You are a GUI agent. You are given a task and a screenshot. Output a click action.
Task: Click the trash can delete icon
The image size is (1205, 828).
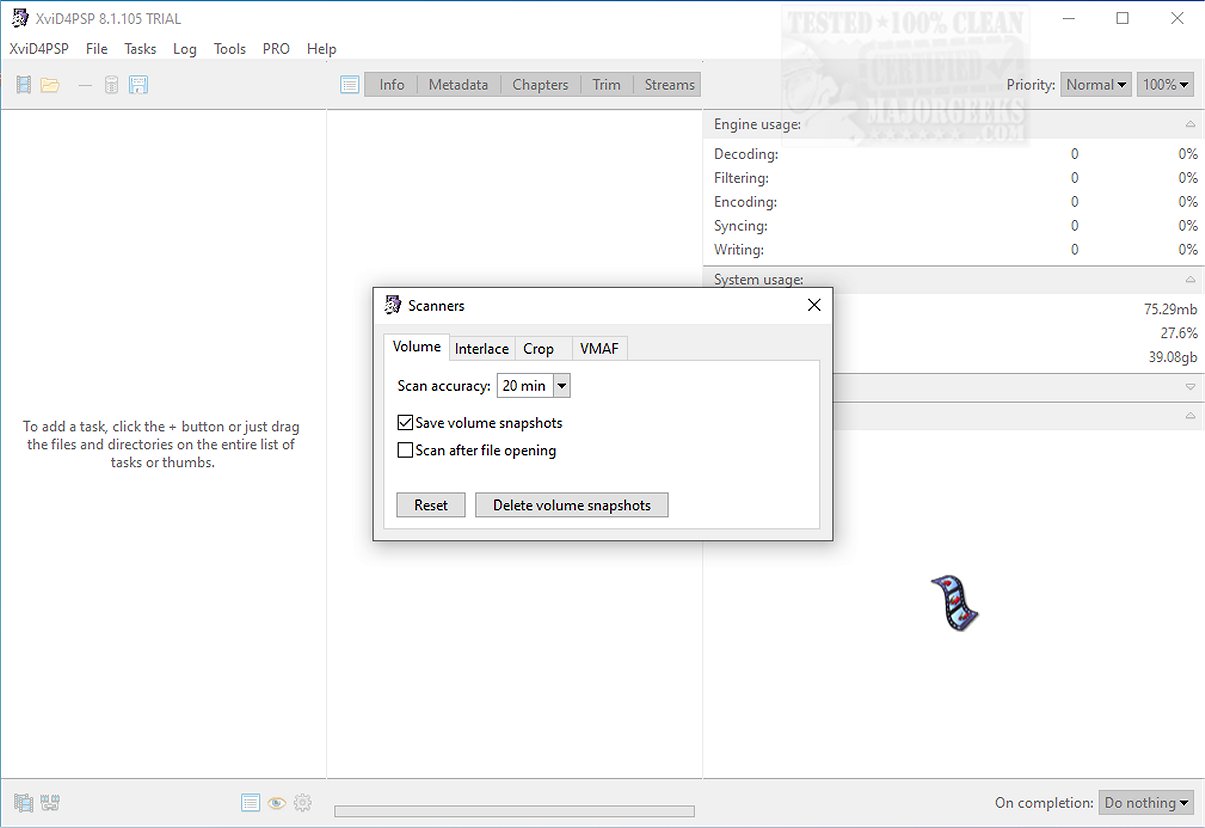click(x=112, y=85)
